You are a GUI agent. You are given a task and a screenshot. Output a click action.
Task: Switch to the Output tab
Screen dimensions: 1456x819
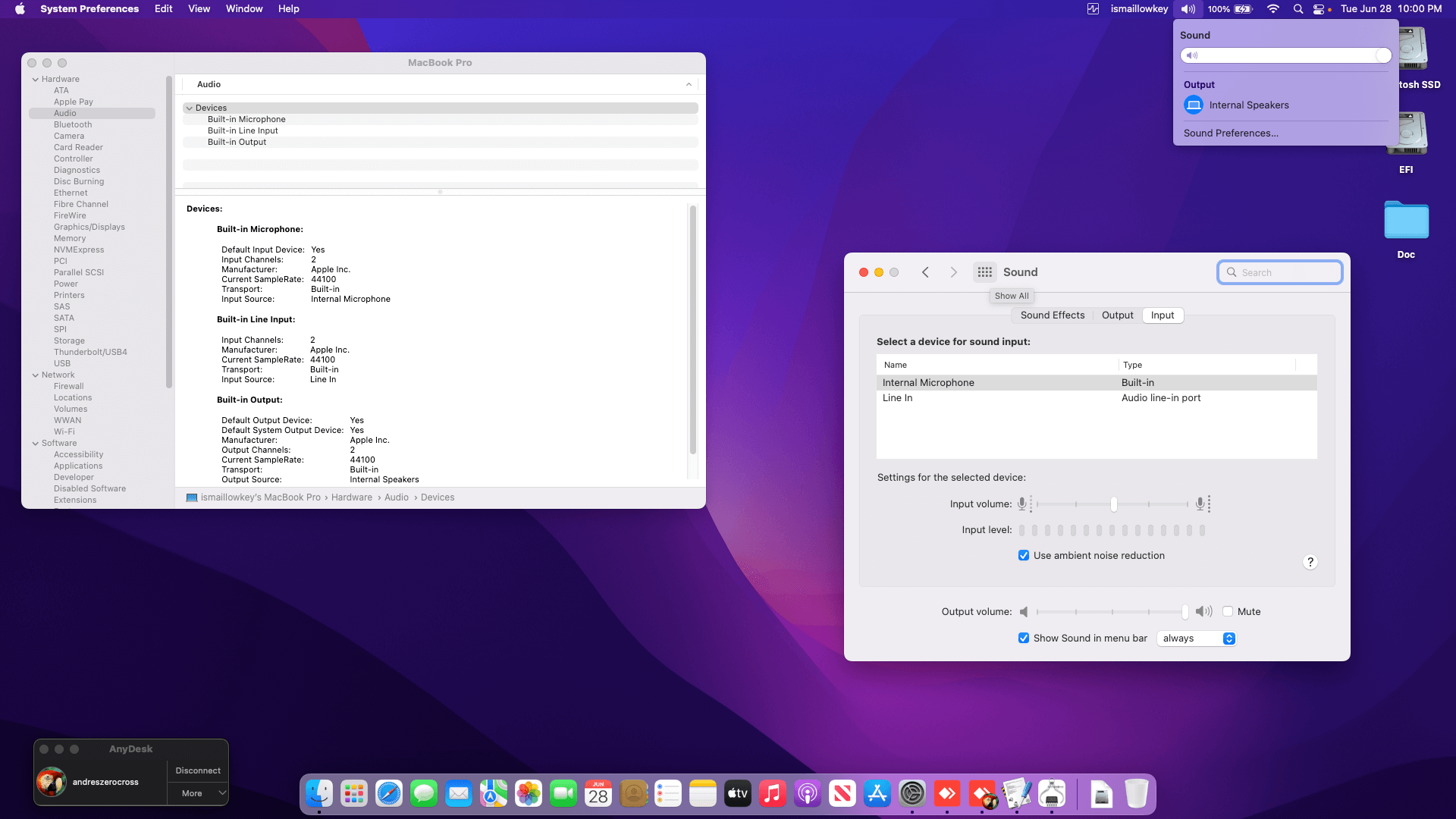coord(1118,315)
